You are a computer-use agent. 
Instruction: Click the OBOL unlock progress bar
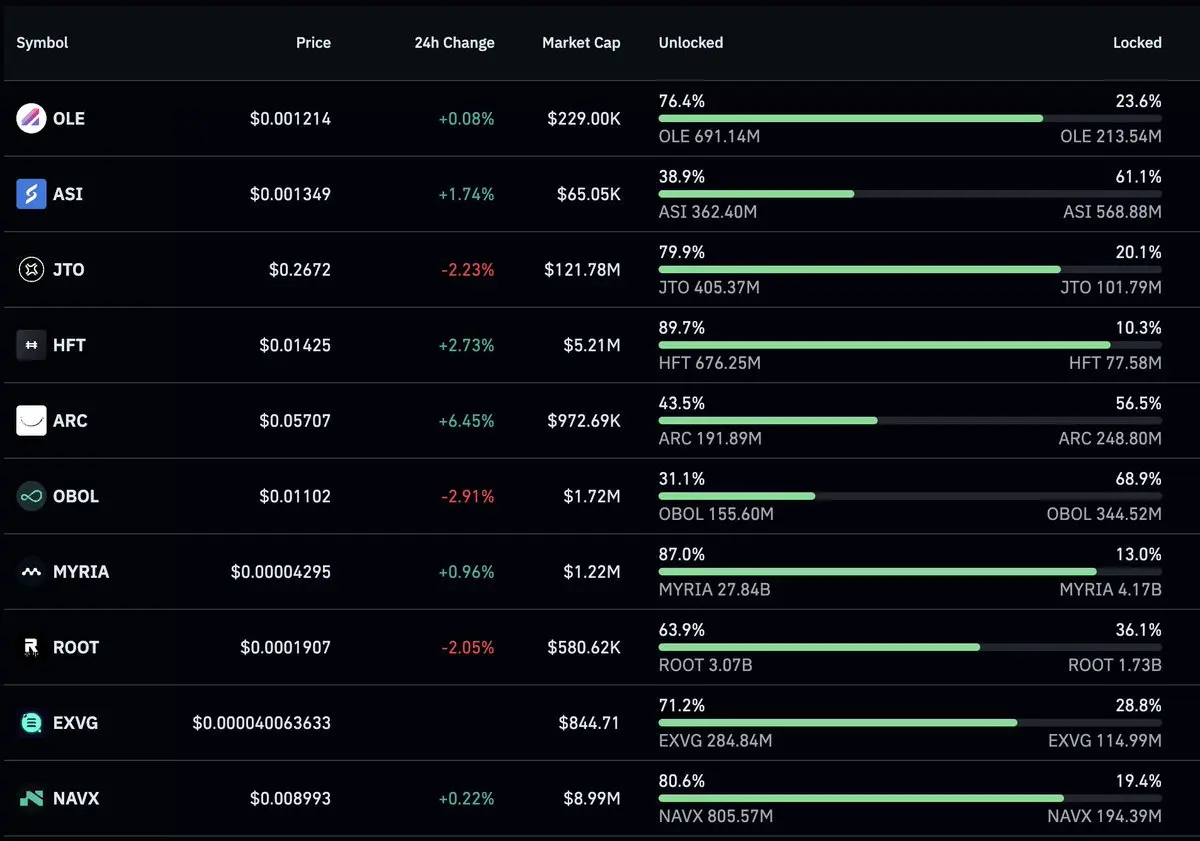[x=910, y=496]
